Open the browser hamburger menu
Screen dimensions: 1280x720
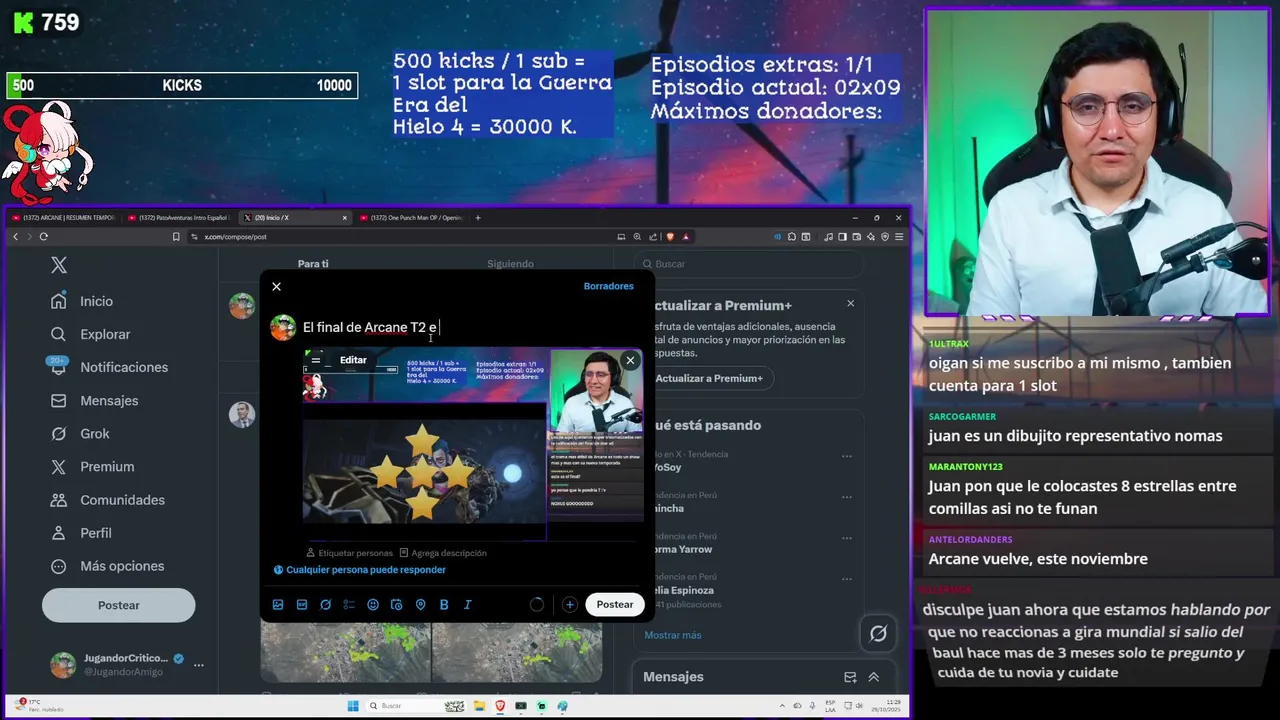point(899,237)
